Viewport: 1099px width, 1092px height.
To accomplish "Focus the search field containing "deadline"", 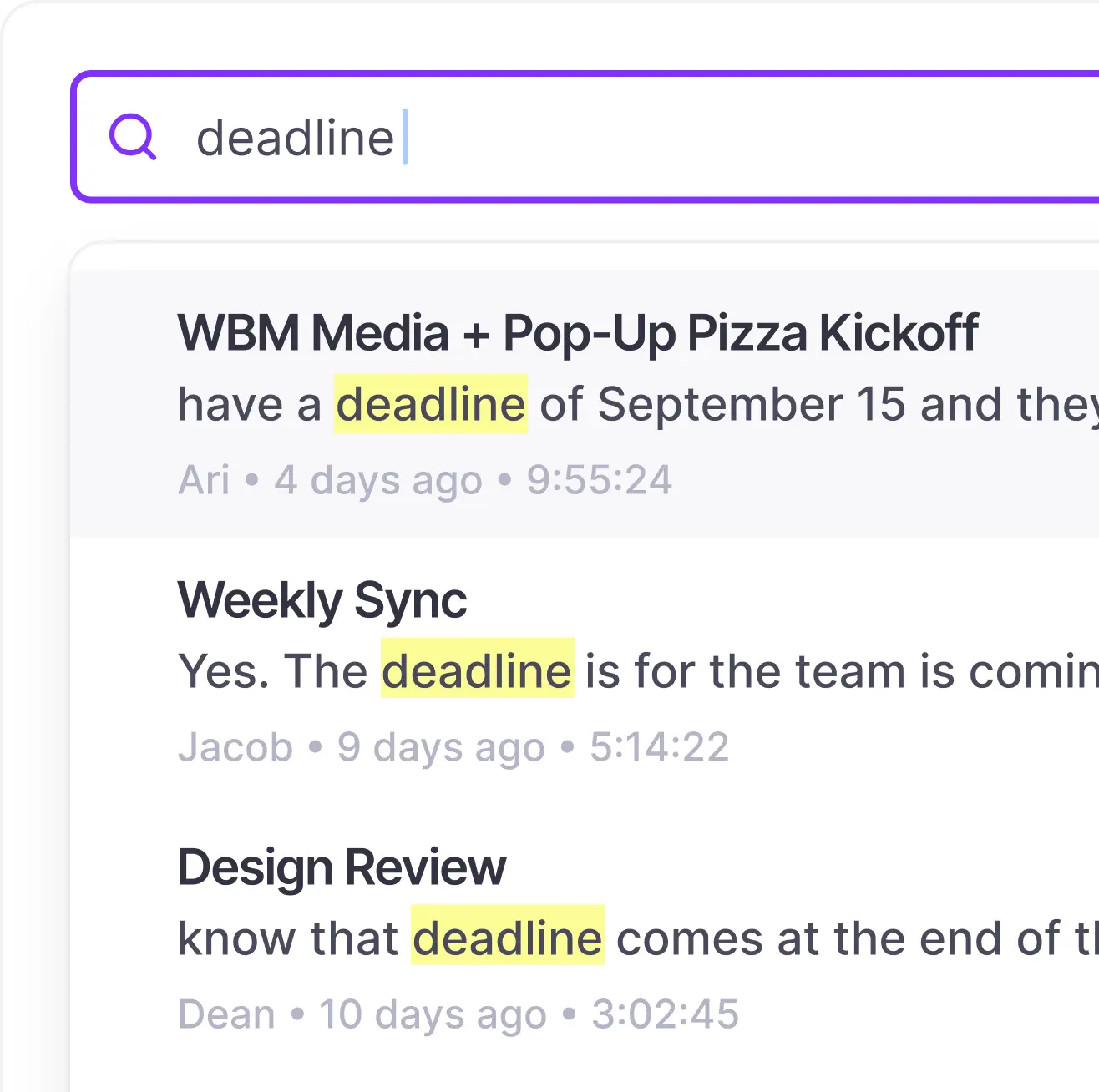I will [x=586, y=137].
